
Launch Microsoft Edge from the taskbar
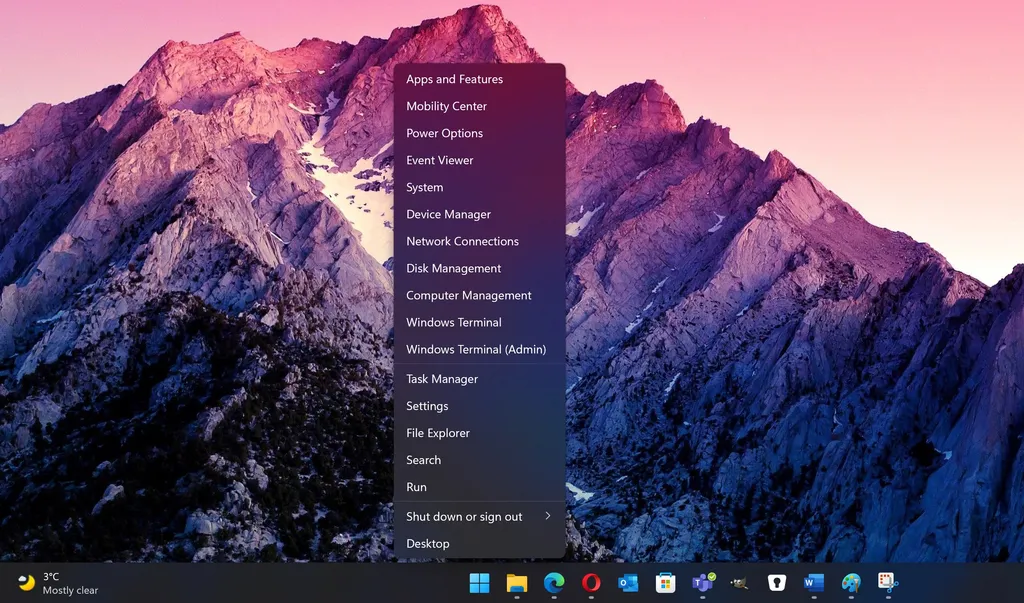pyautogui.click(x=553, y=583)
